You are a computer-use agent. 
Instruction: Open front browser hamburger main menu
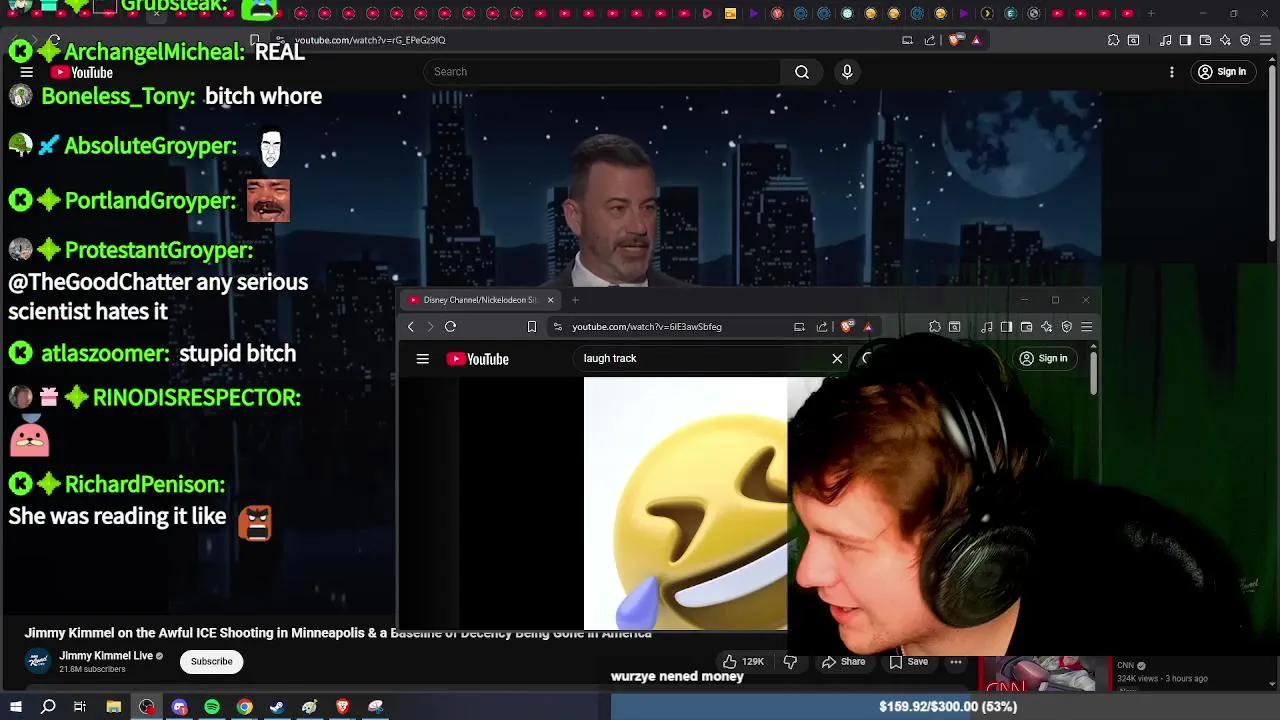[x=1086, y=327]
